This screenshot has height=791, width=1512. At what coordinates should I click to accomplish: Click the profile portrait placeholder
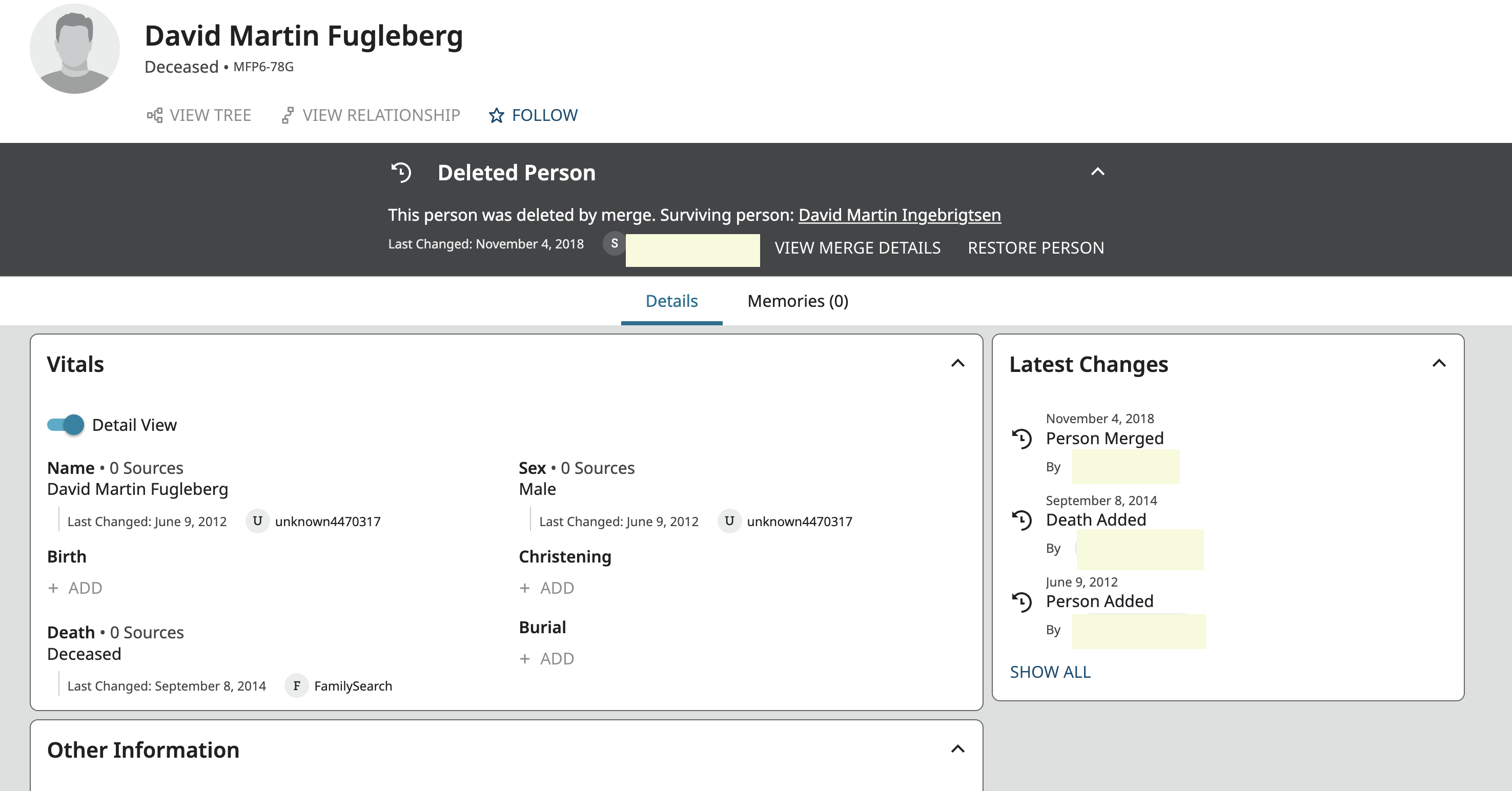tap(74, 49)
